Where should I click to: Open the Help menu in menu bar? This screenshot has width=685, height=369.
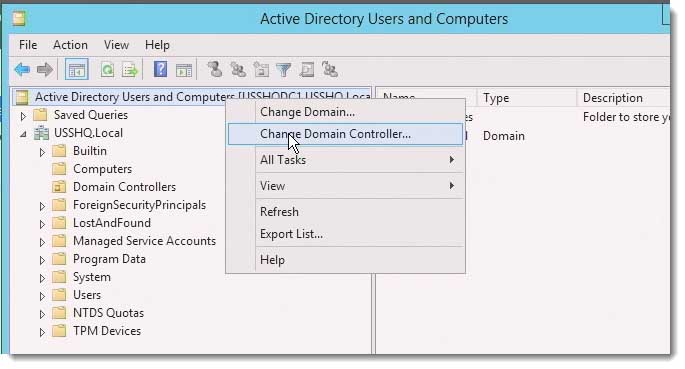pyautogui.click(x=157, y=45)
